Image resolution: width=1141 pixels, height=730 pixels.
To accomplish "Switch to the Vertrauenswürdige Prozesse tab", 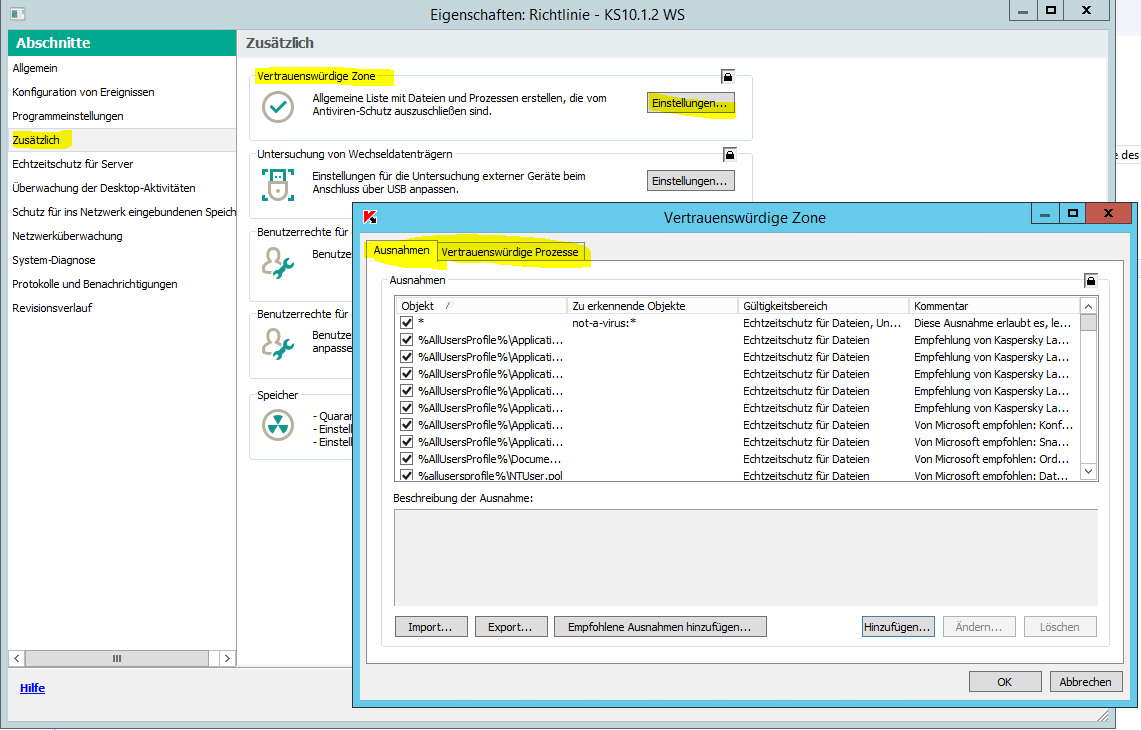I will coord(510,252).
